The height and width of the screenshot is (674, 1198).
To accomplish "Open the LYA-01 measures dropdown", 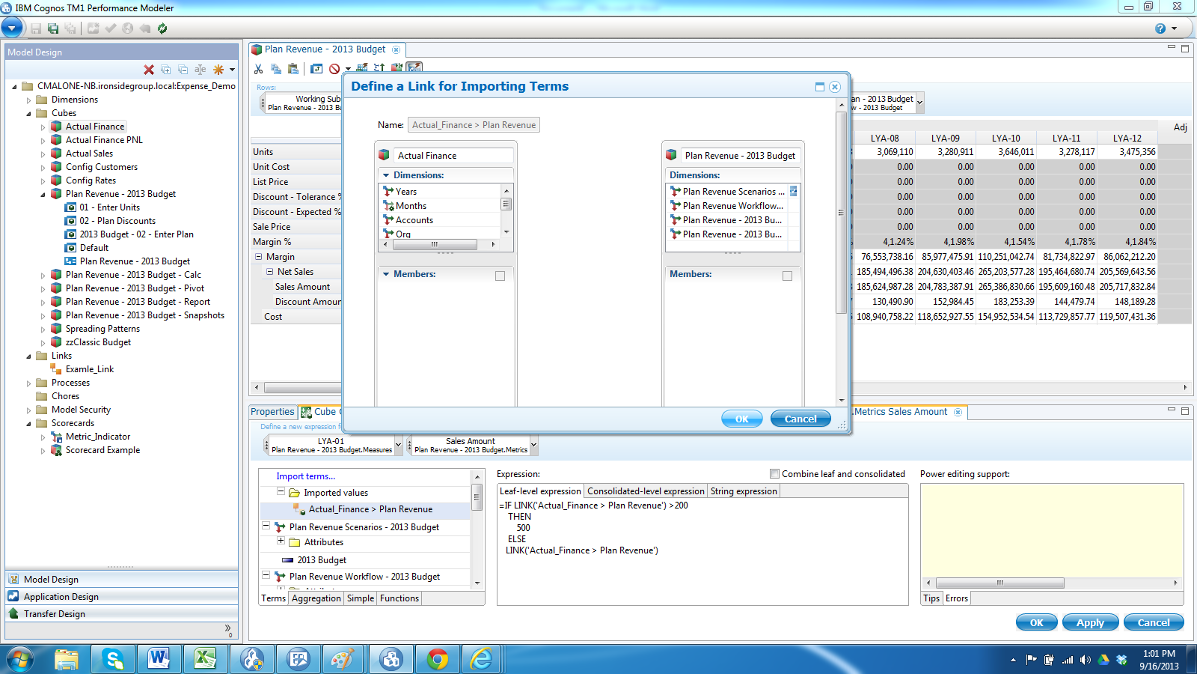I will coord(399,445).
